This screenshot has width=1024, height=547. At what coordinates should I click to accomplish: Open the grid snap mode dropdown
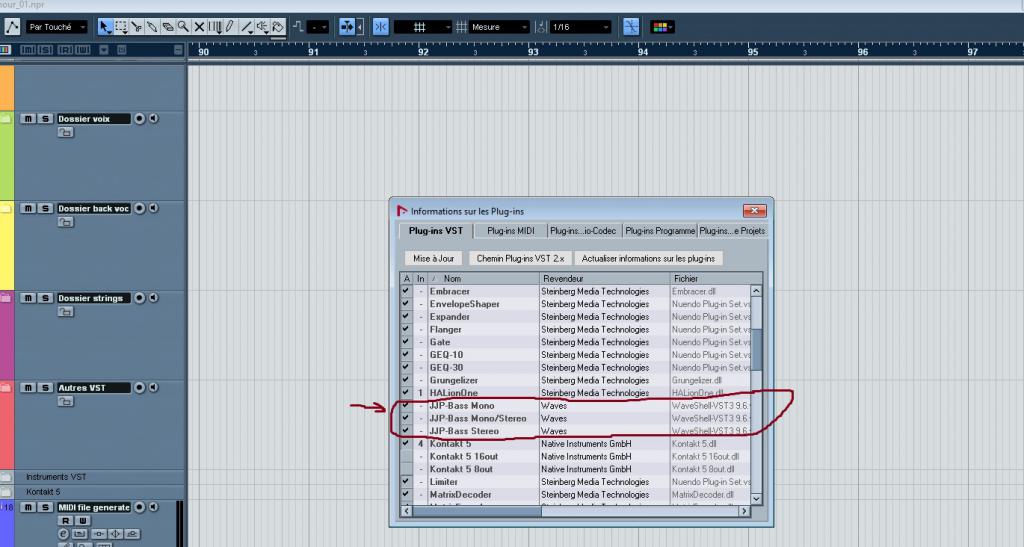[x=423, y=27]
